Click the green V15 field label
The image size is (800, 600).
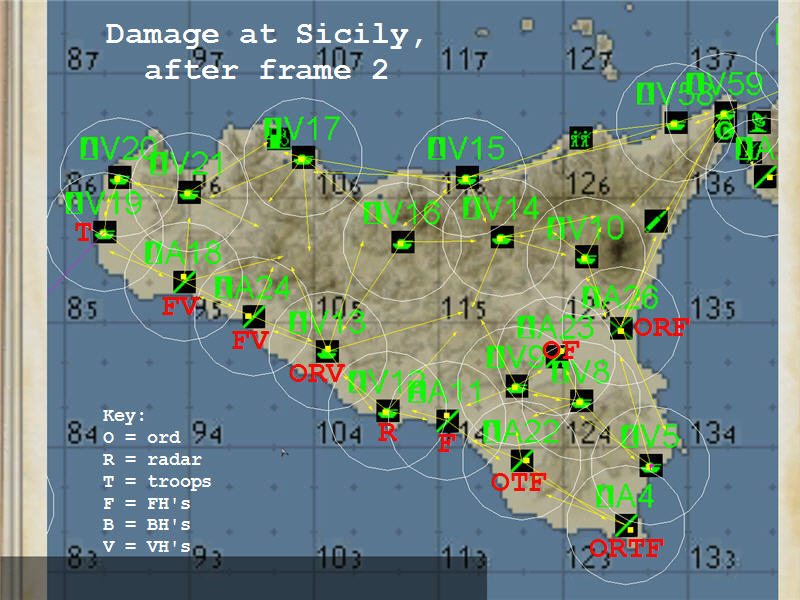click(x=466, y=148)
